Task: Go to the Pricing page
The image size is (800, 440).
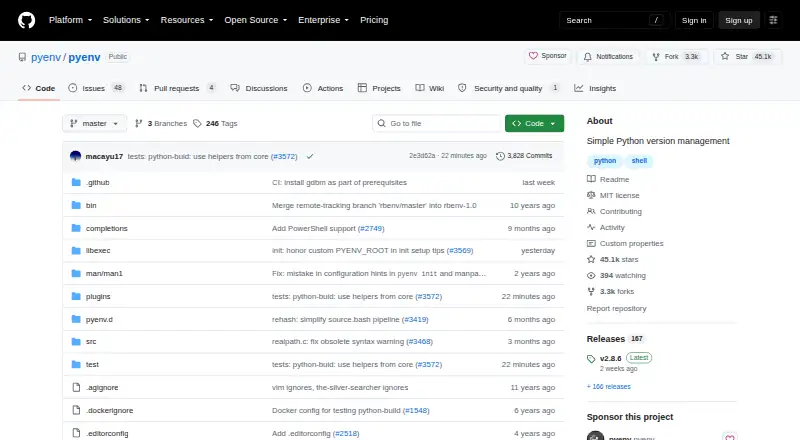Action: [x=374, y=20]
